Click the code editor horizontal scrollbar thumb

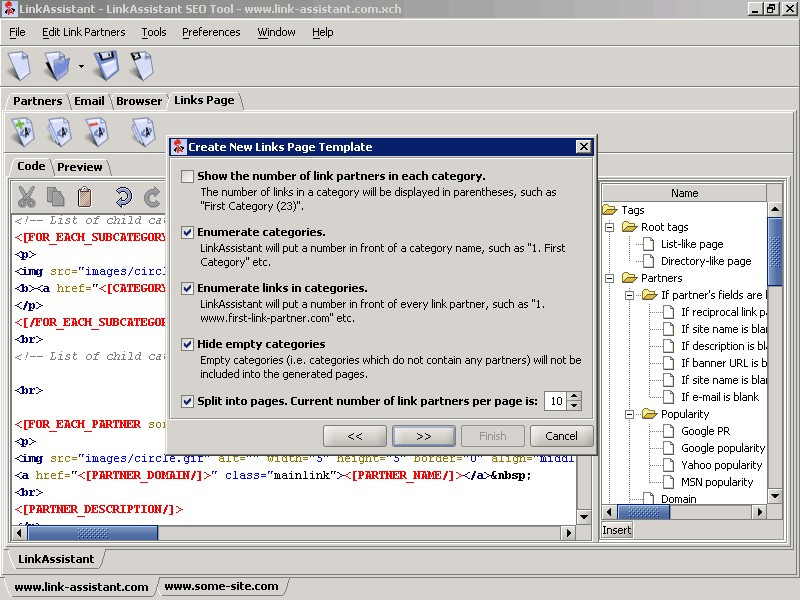(92, 533)
